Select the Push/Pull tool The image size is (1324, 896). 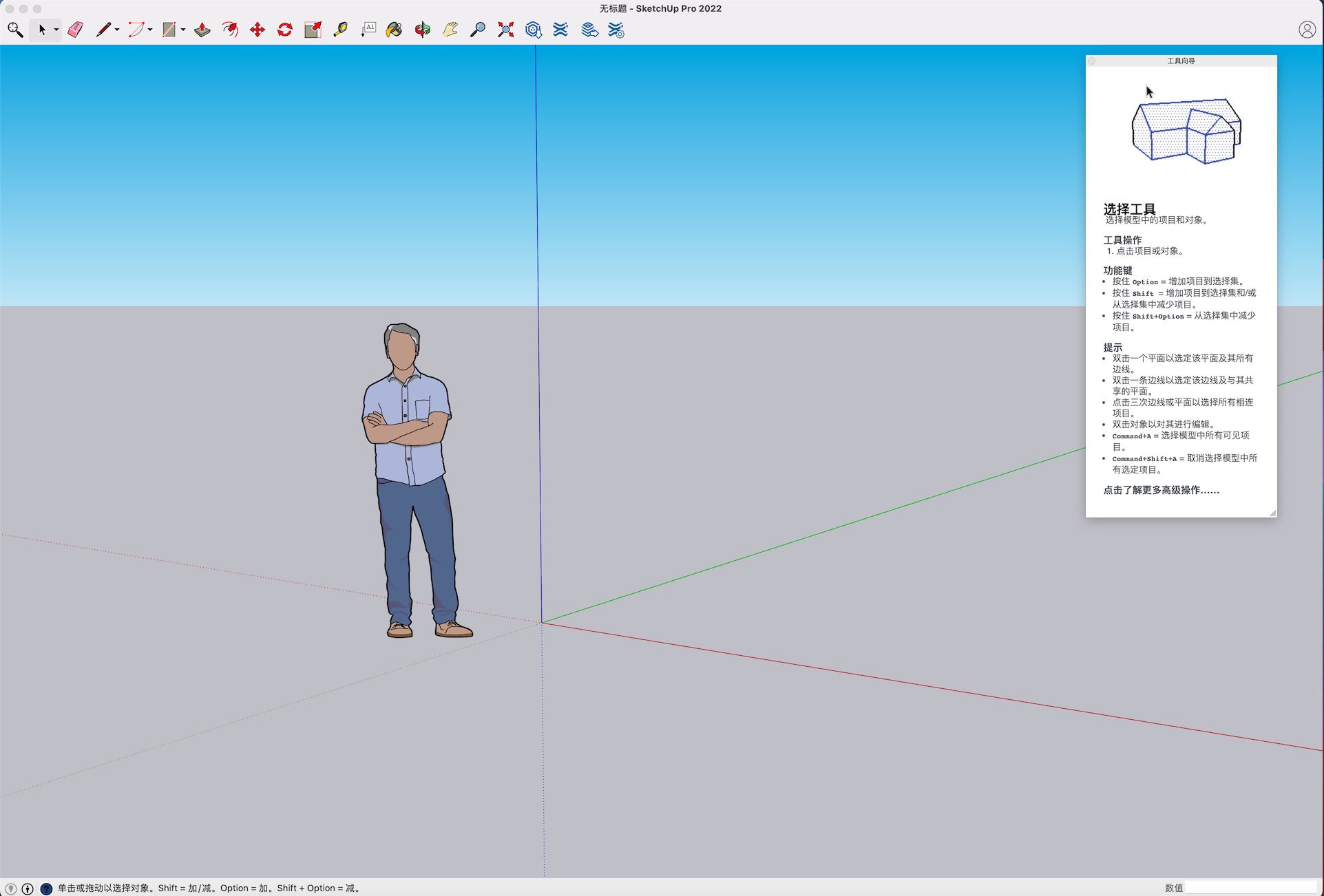point(202,30)
